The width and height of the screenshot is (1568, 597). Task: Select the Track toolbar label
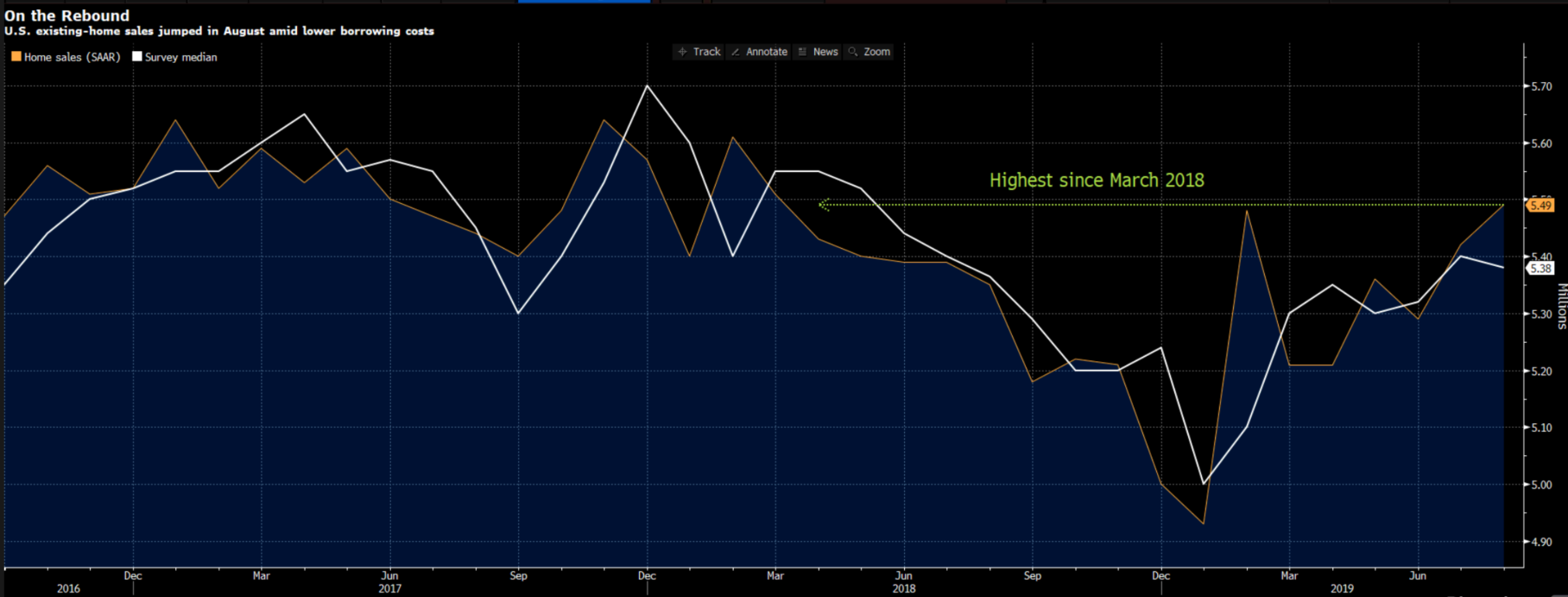[x=706, y=52]
